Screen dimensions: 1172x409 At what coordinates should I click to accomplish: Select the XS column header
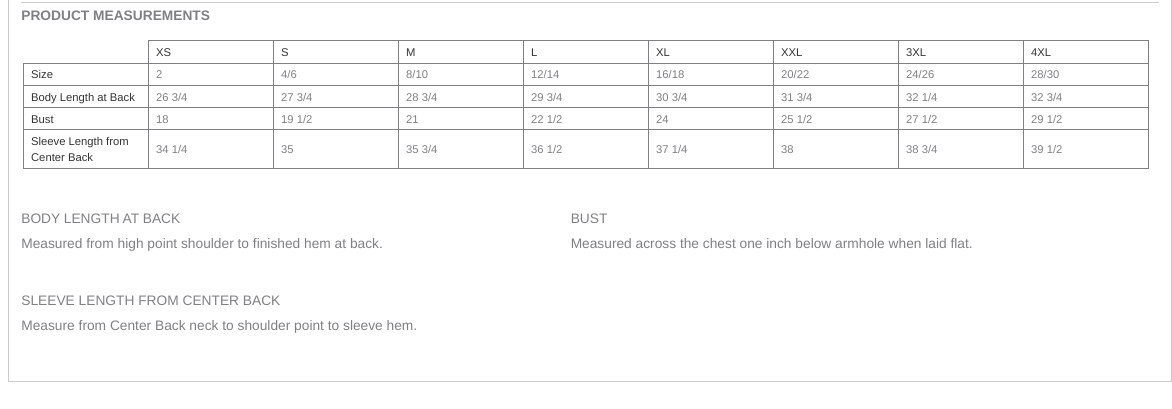(164, 52)
